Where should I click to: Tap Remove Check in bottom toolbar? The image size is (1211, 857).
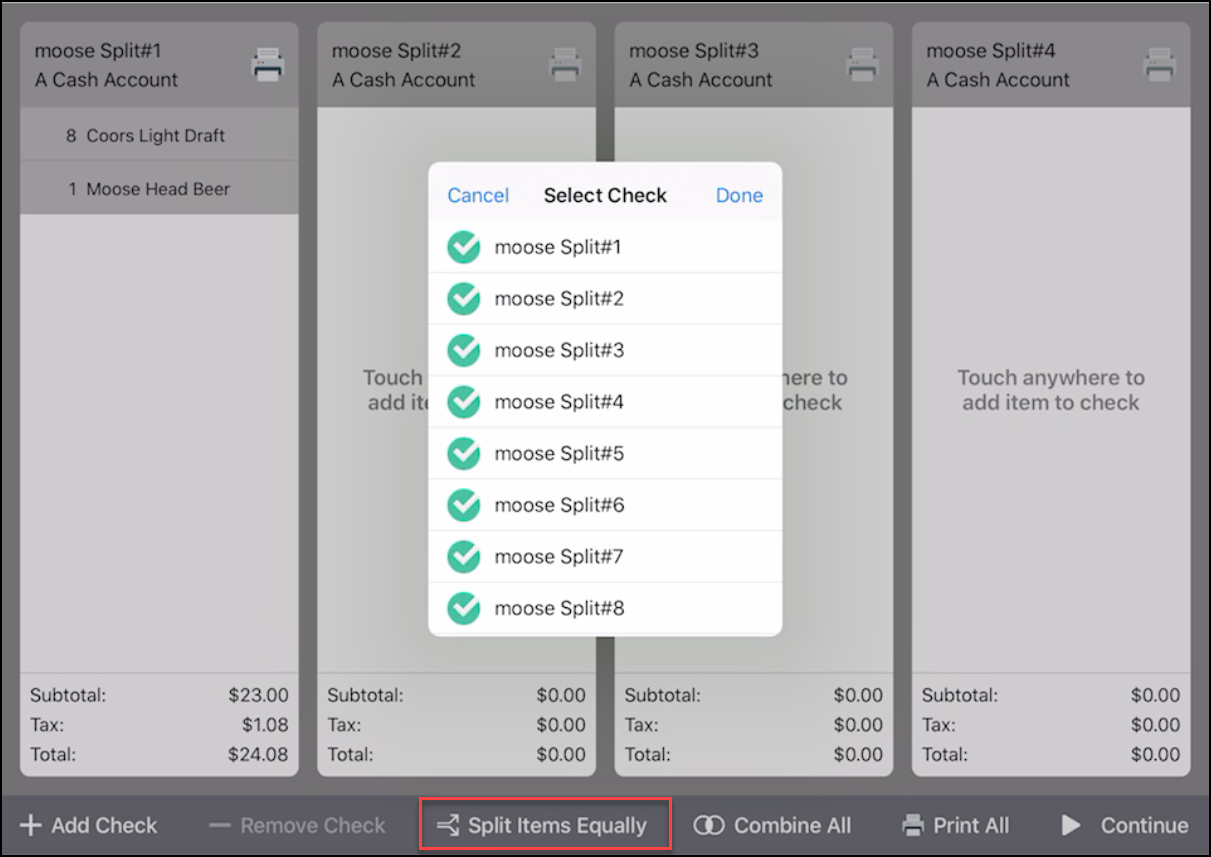298,826
